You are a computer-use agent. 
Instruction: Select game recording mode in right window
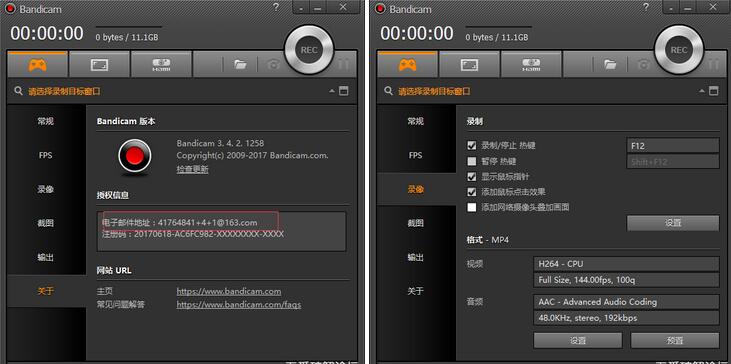[x=407, y=64]
